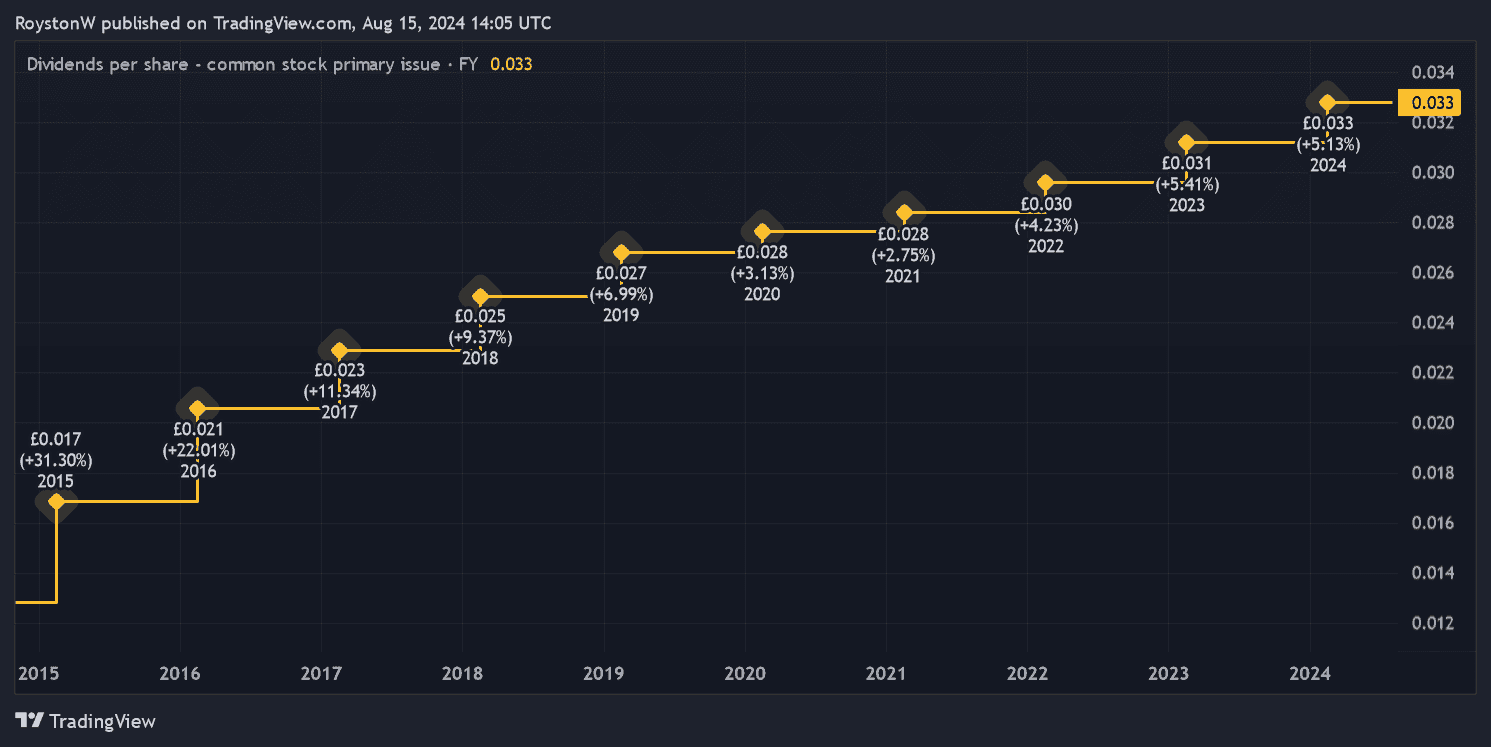Click the 2016 diamond data marker
The width and height of the screenshot is (1491, 747).
[197, 408]
